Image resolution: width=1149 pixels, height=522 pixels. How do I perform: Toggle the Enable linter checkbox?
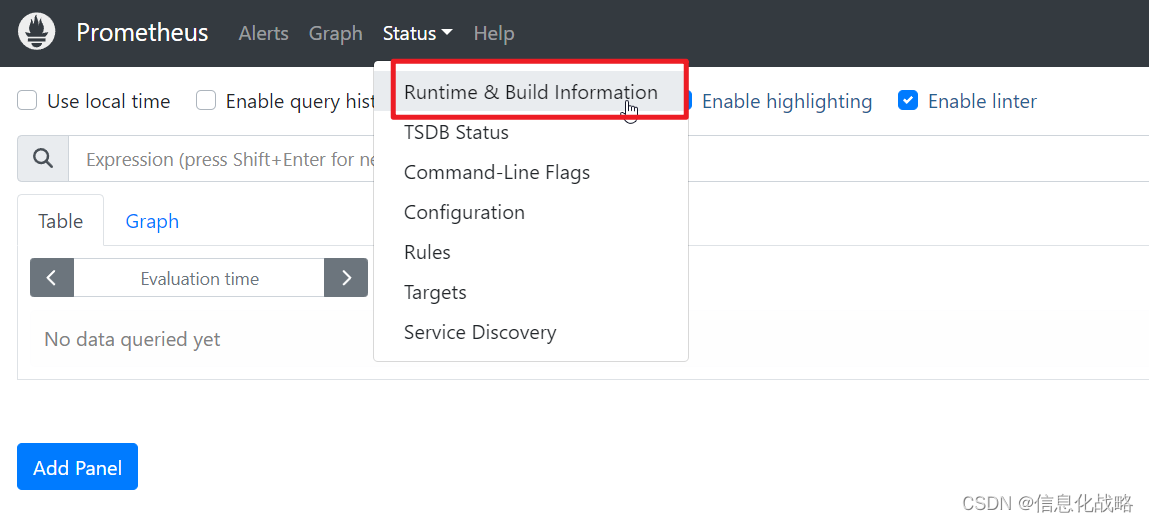[908, 100]
